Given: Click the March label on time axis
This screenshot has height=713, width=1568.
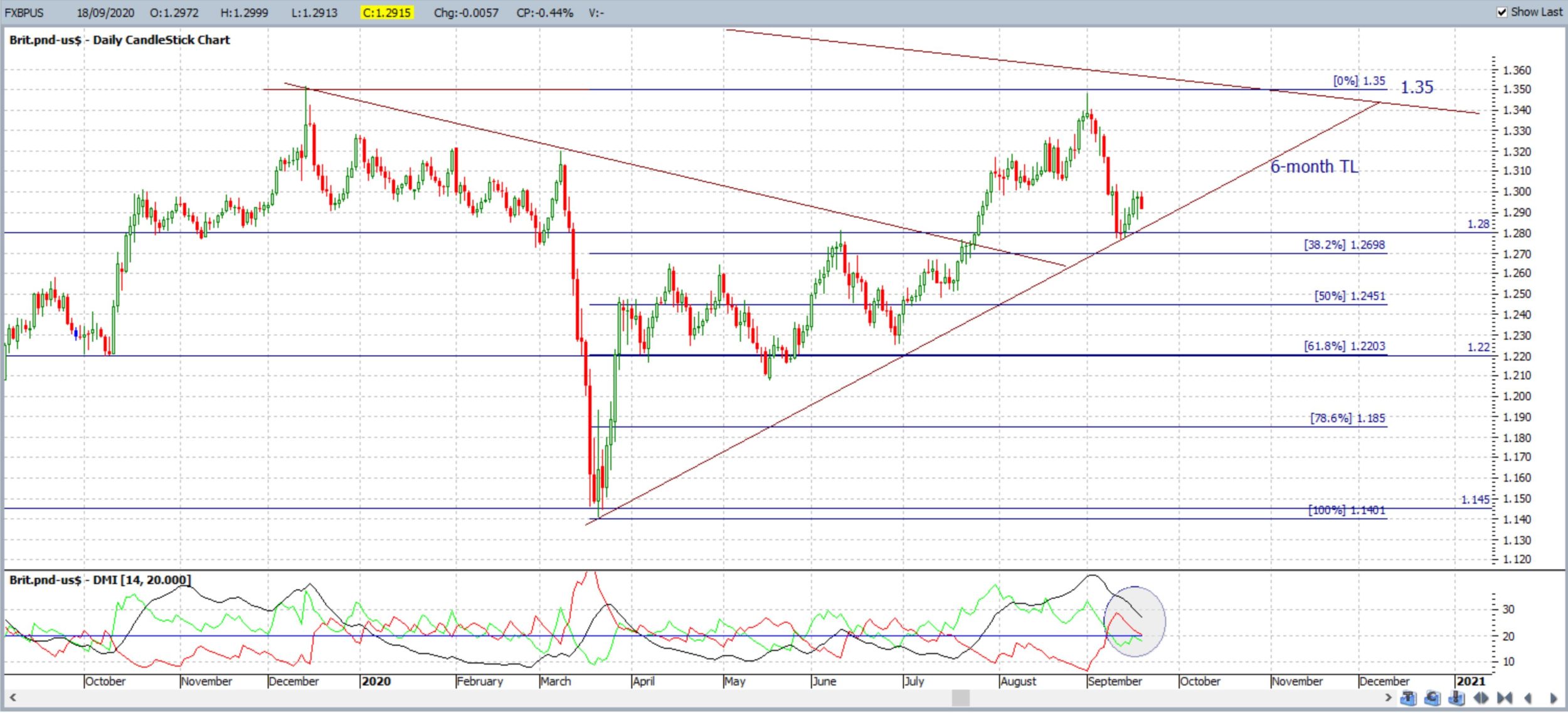Looking at the screenshot, I should tap(556, 682).
